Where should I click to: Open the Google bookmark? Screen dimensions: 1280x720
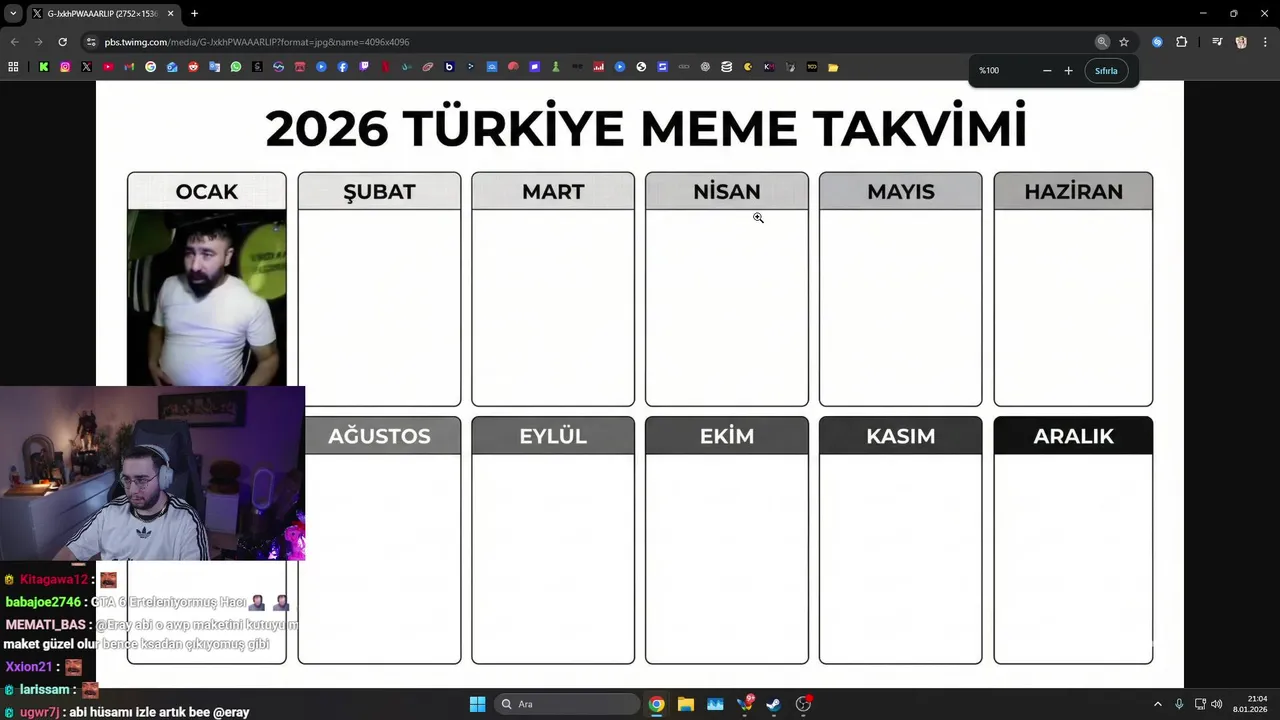(x=151, y=67)
